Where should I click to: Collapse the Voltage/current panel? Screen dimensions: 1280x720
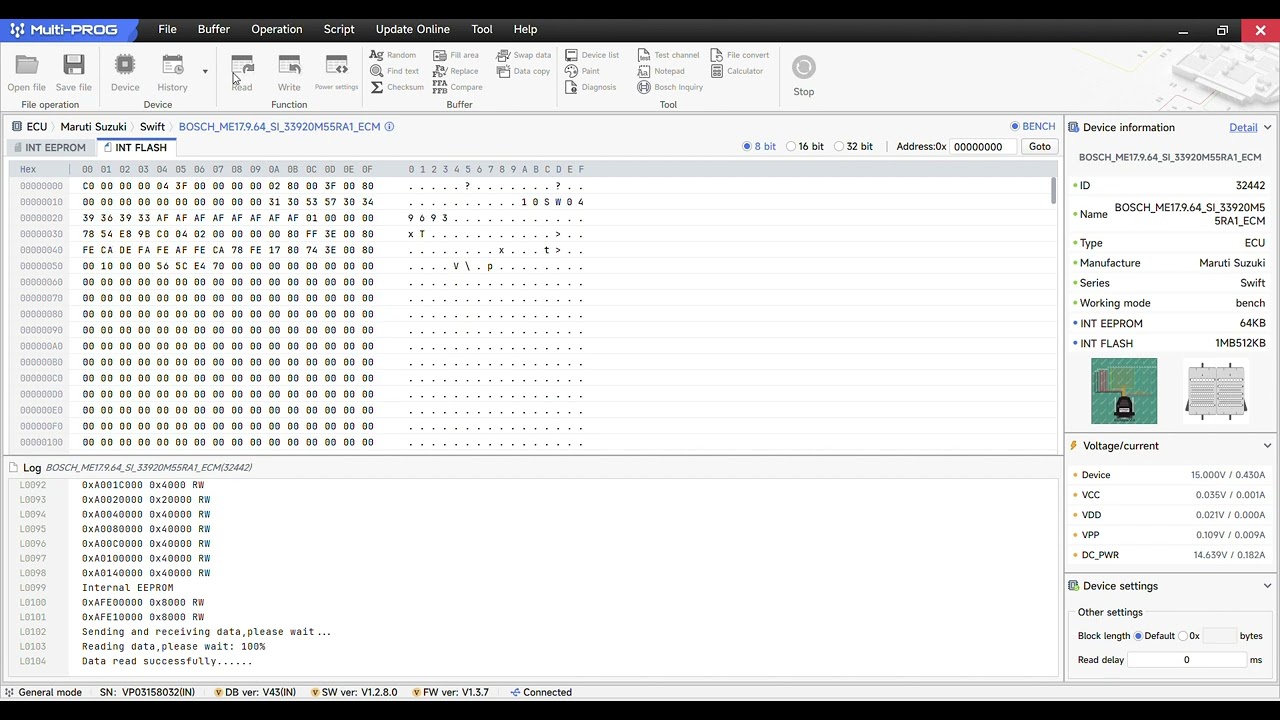pos(1267,446)
